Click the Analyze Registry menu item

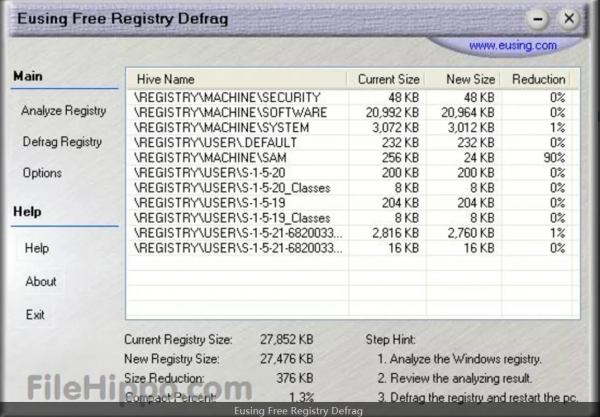pyautogui.click(x=64, y=111)
